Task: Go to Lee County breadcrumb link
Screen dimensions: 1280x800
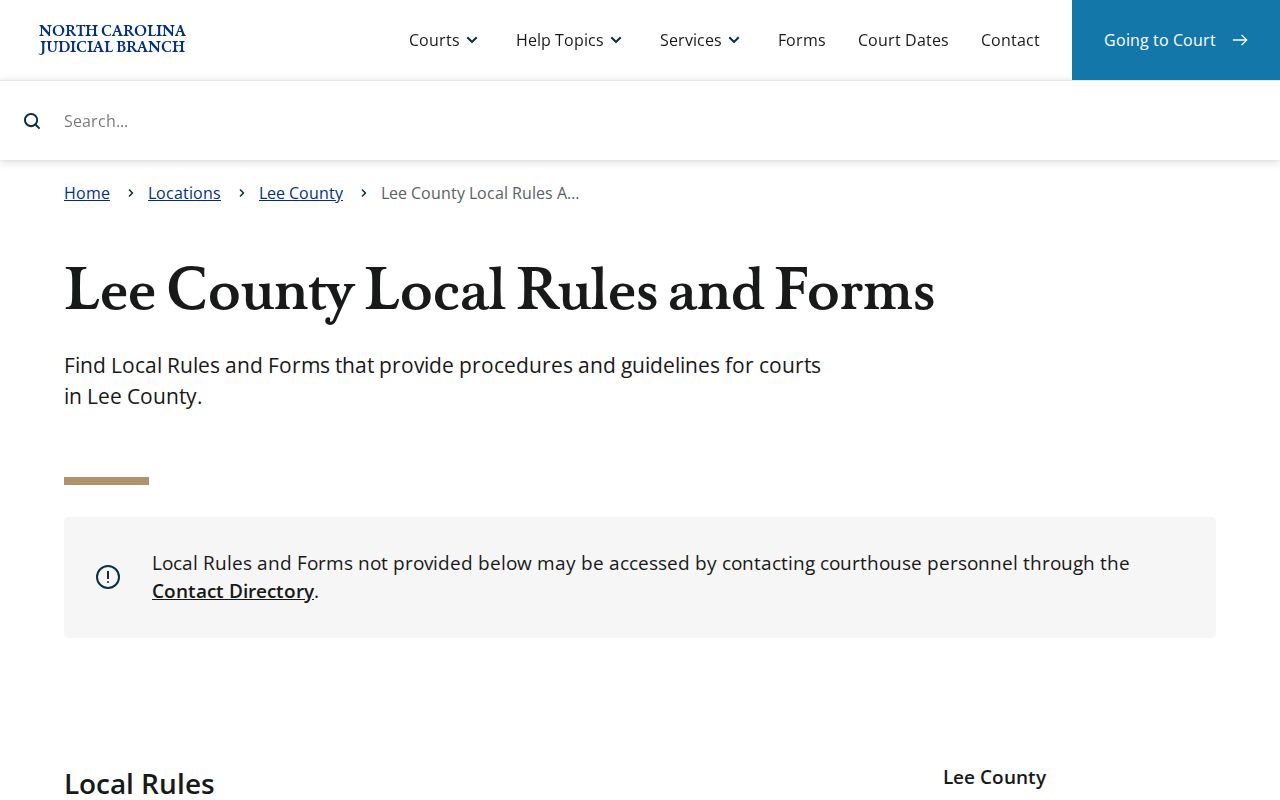Action: click(301, 193)
